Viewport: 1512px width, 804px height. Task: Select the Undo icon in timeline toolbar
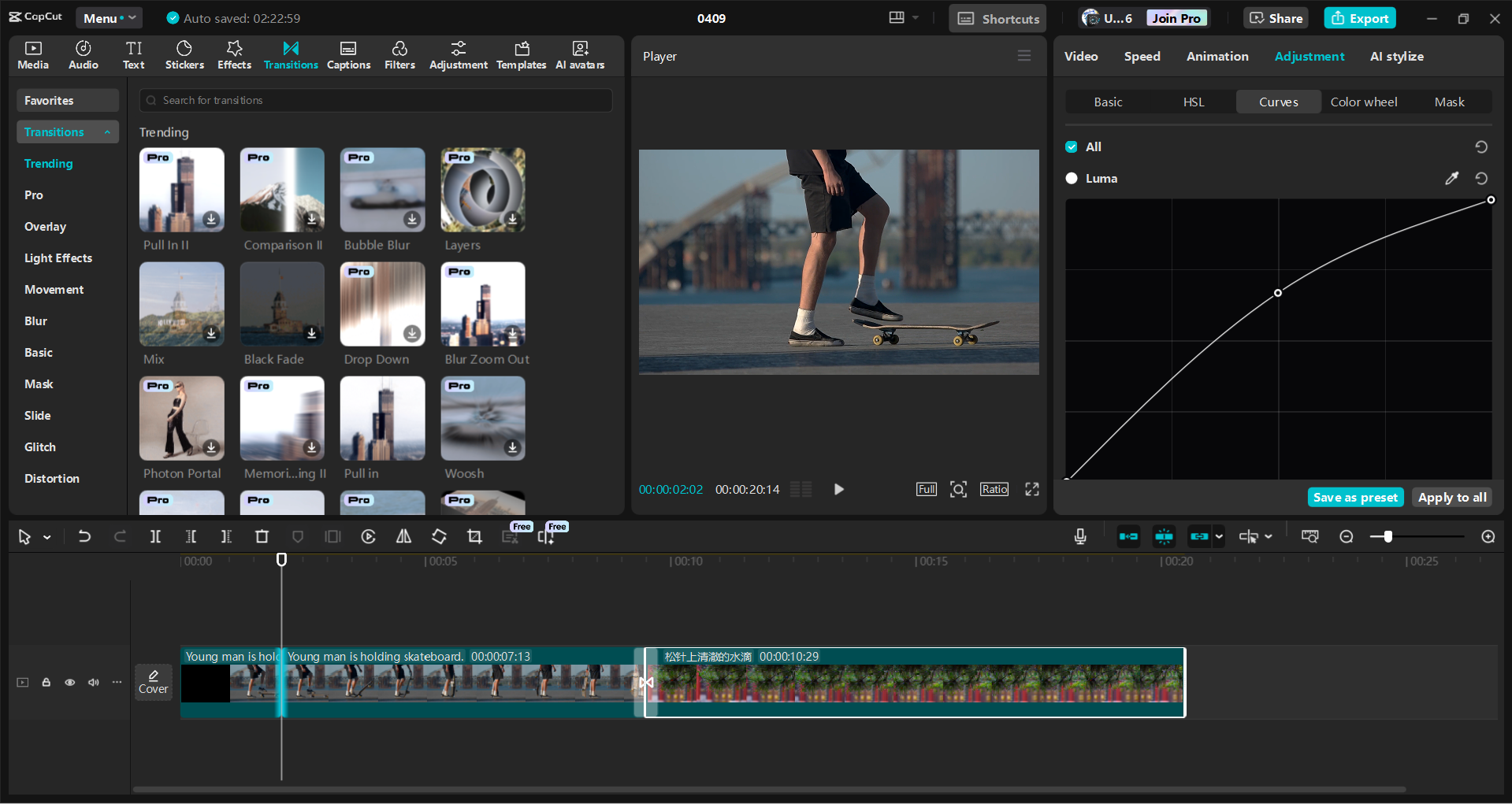click(x=84, y=536)
